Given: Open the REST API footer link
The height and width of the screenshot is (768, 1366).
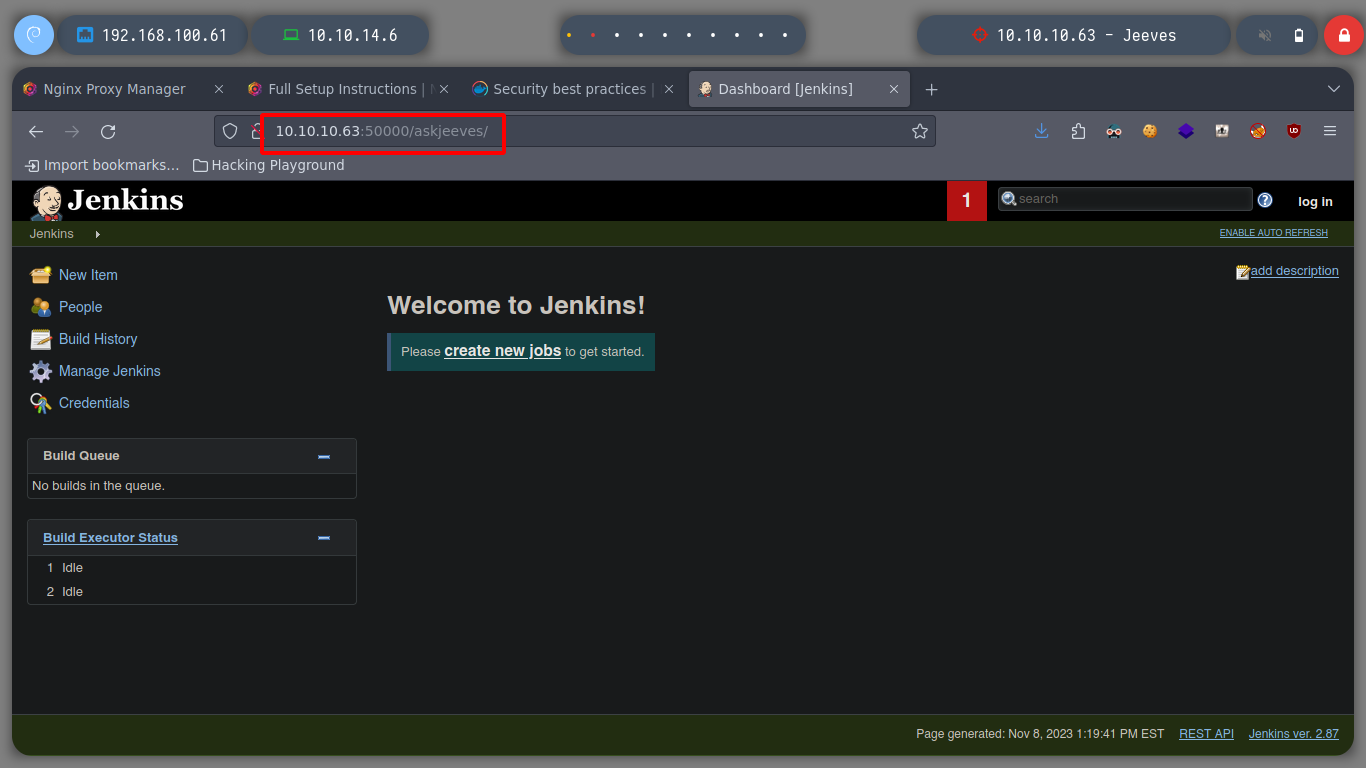Looking at the screenshot, I should coord(1206,734).
